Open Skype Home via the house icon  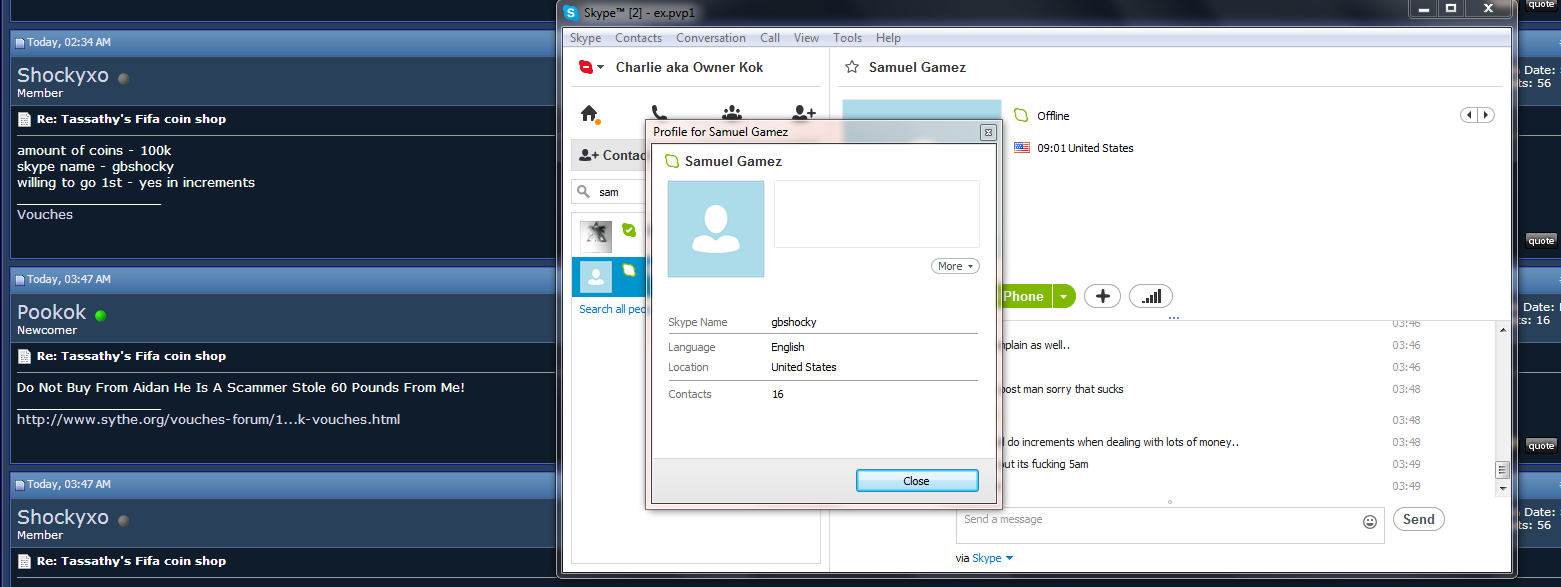coord(590,114)
